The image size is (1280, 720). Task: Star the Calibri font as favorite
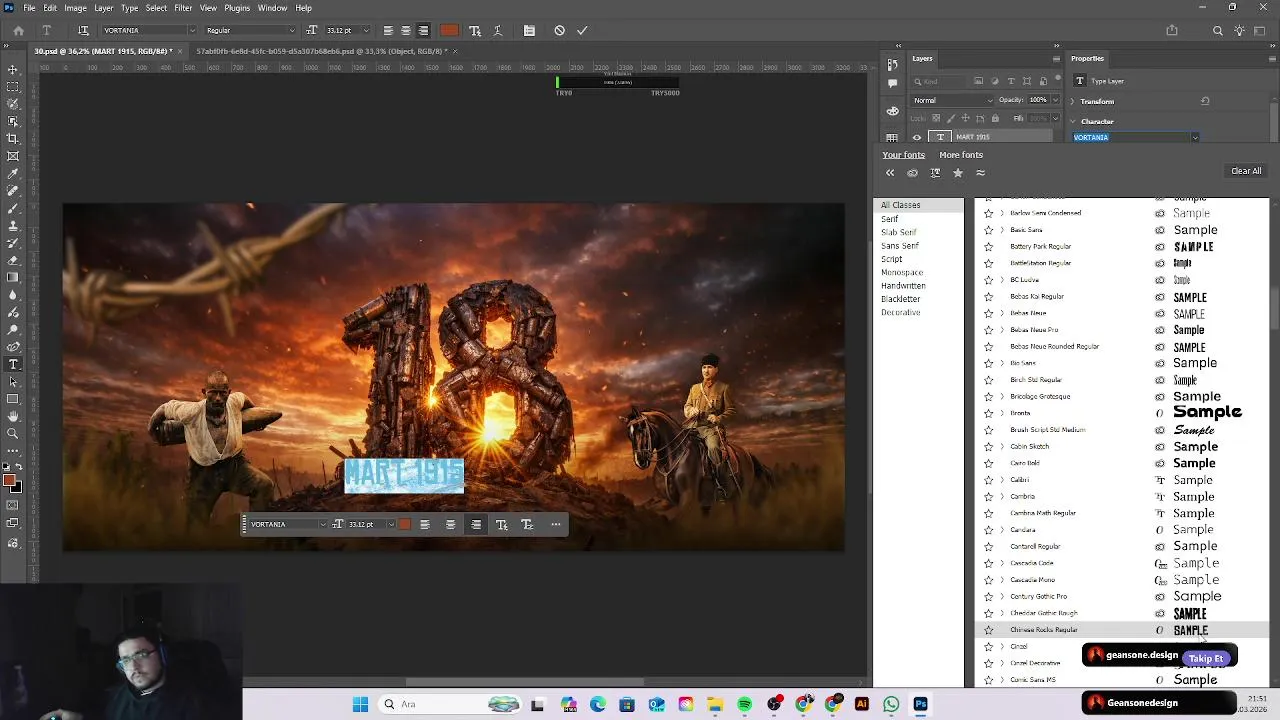tap(988, 480)
